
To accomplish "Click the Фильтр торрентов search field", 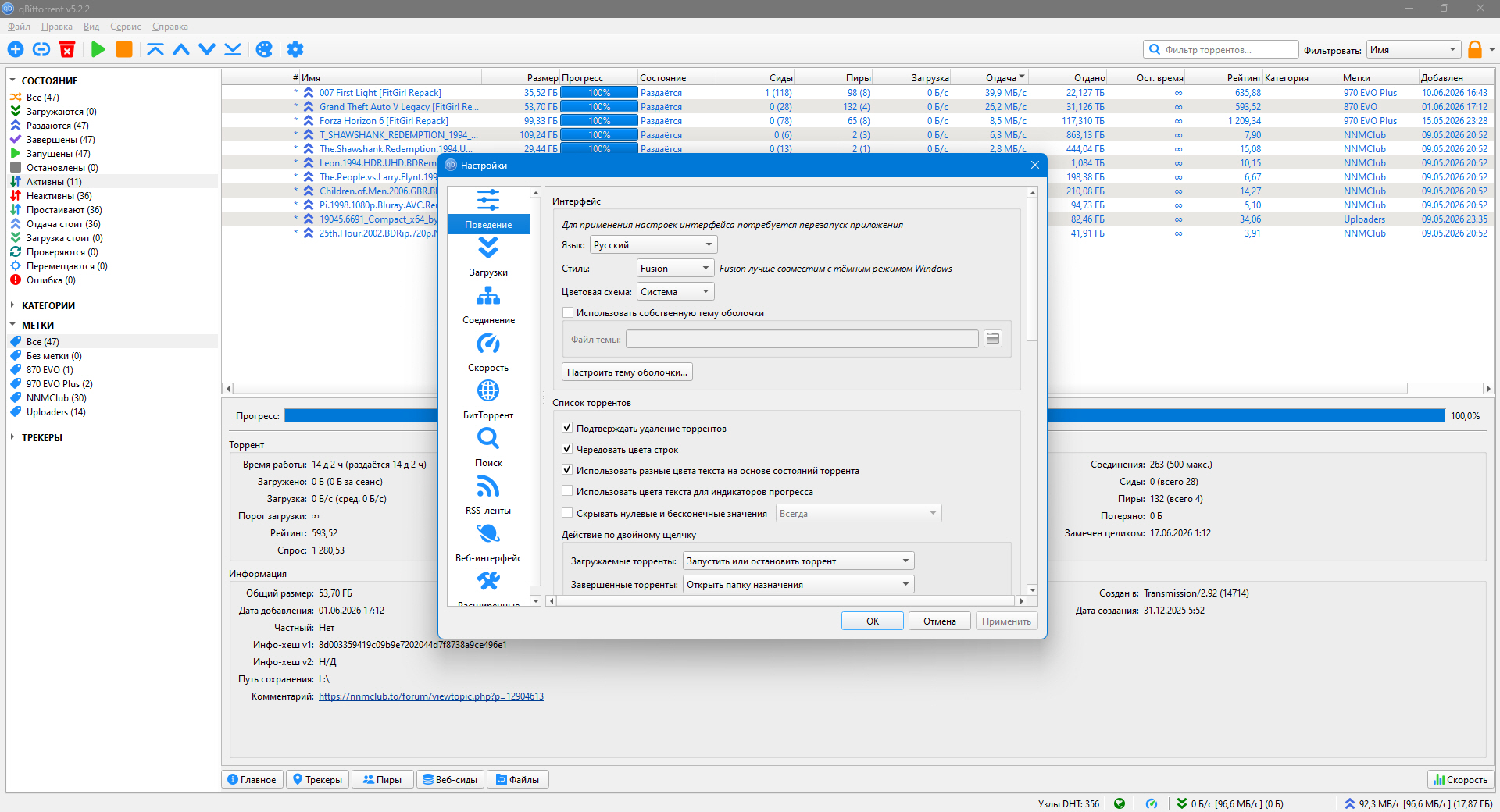I will pos(1221,50).
